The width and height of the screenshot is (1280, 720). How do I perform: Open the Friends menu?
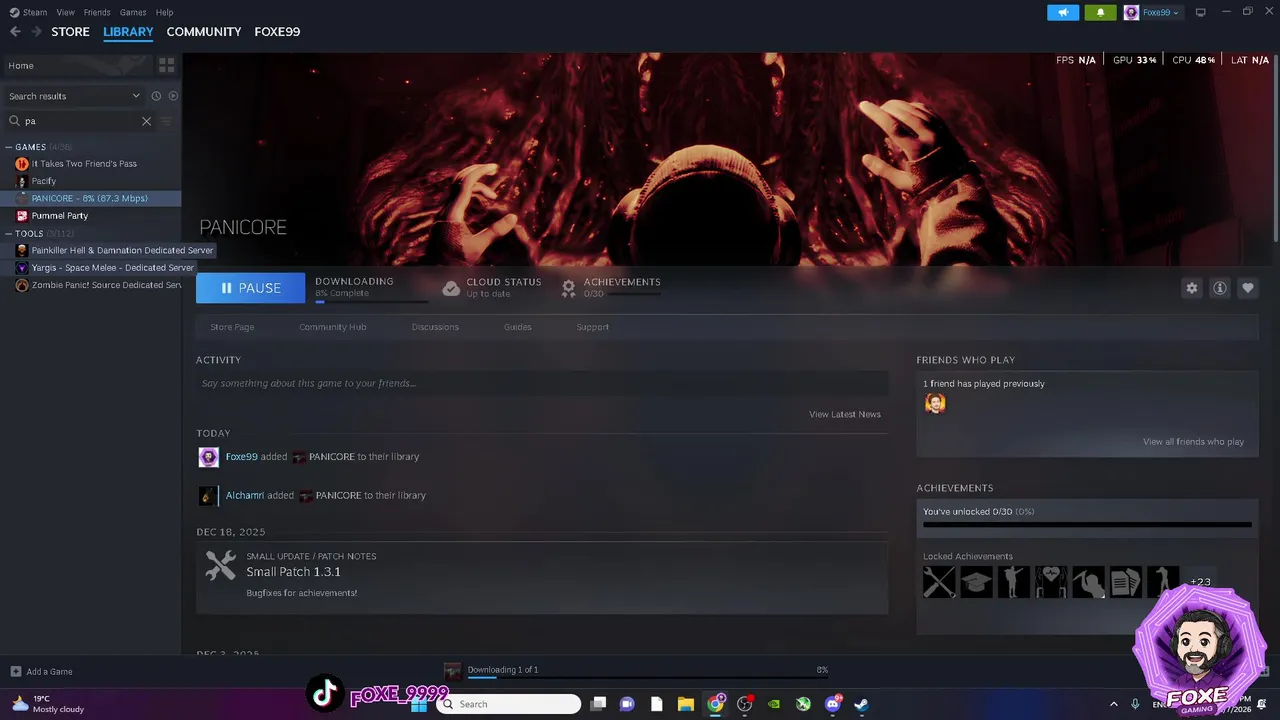97,12
